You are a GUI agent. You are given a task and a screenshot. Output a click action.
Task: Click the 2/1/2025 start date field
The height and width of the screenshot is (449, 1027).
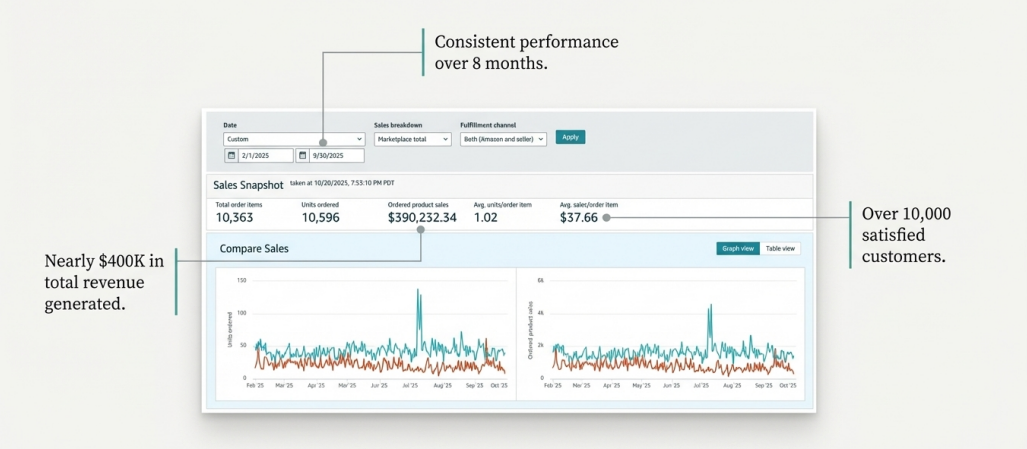click(x=264, y=156)
